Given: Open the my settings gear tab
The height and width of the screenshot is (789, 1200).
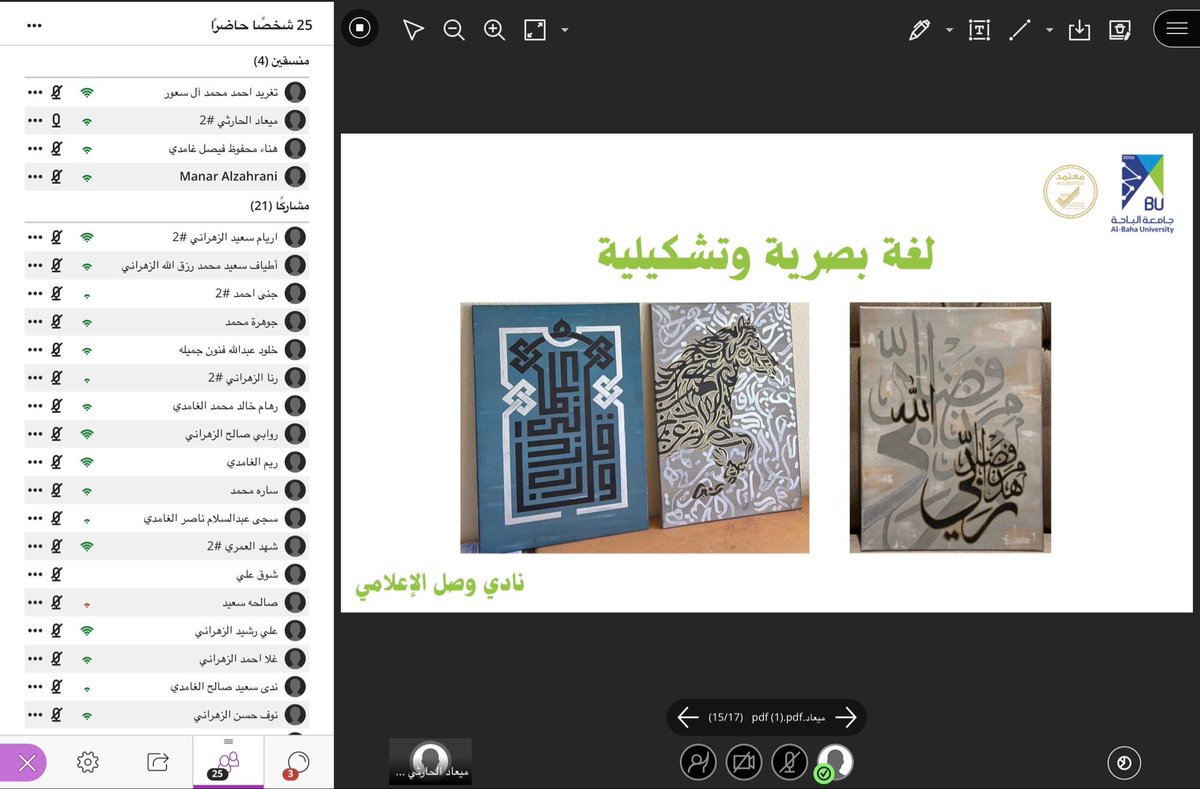Looking at the screenshot, I should point(88,762).
